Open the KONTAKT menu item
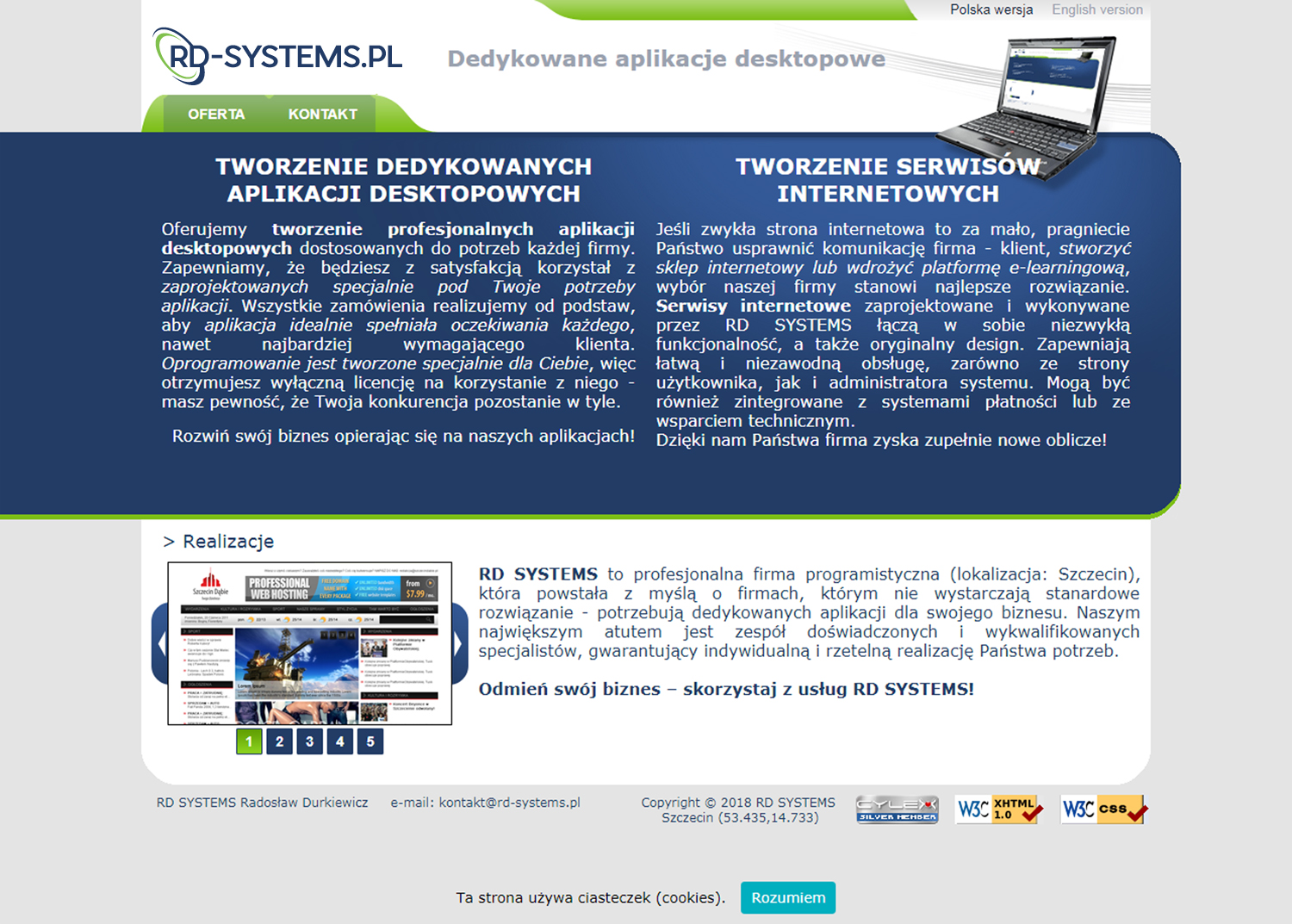The height and width of the screenshot is (924, 1292). [x=323, y=114]
